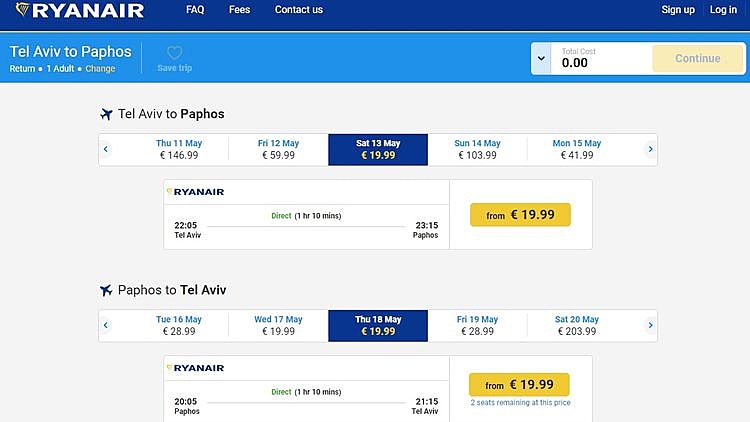Show later outbound dates with right arrow
The height and width of the screenshot is (422, 750).
(650, 150)
